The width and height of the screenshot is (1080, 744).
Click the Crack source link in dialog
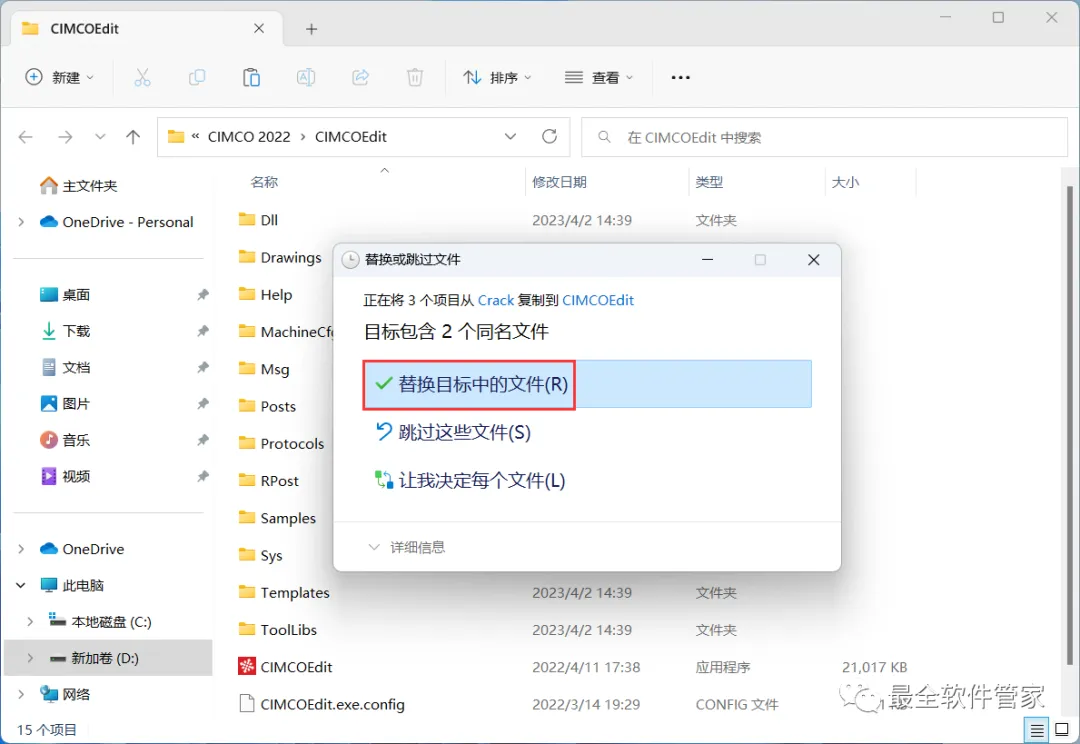tap(496, 300)
